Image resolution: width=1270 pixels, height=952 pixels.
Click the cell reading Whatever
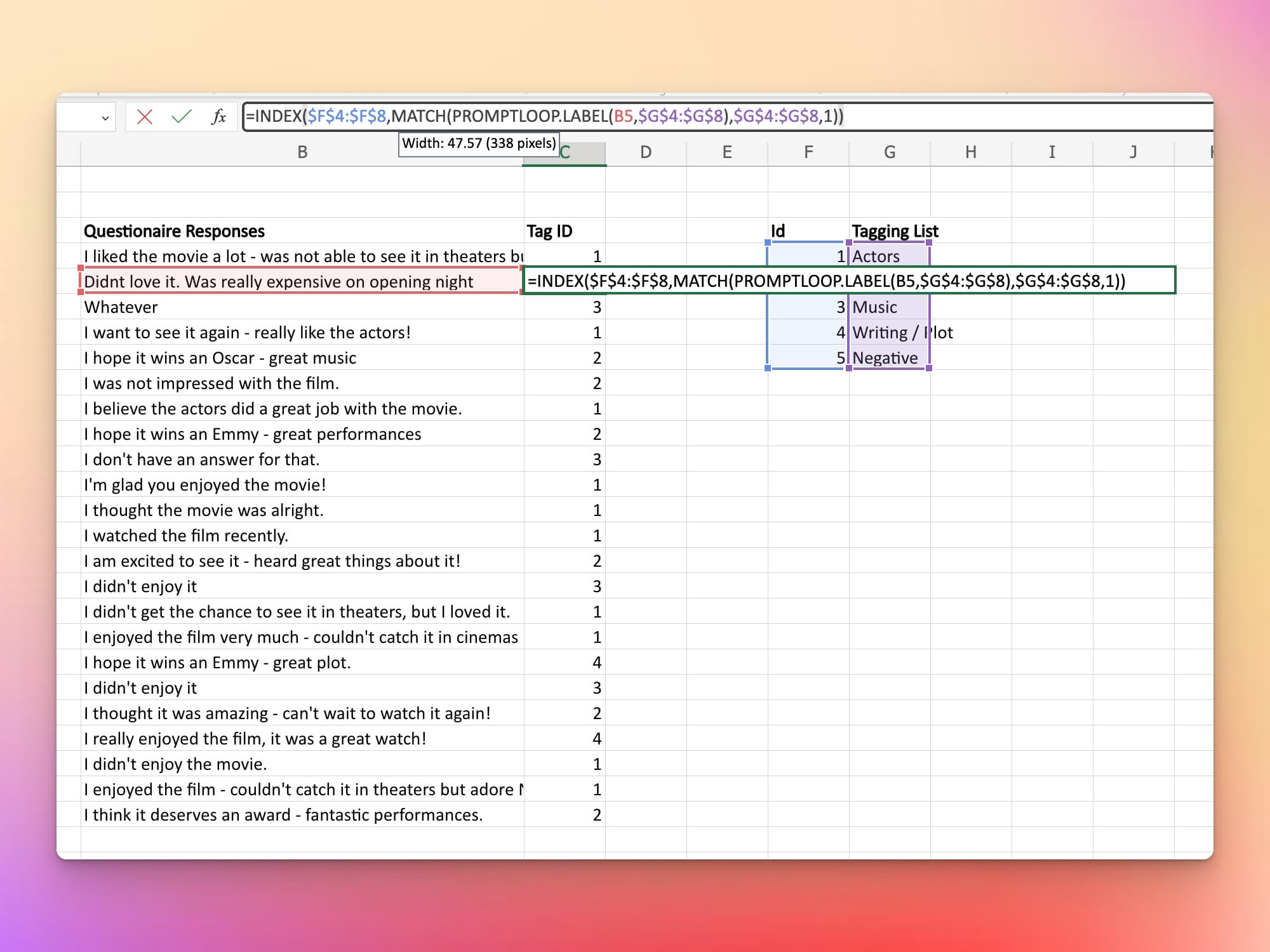tap(121, 307)
